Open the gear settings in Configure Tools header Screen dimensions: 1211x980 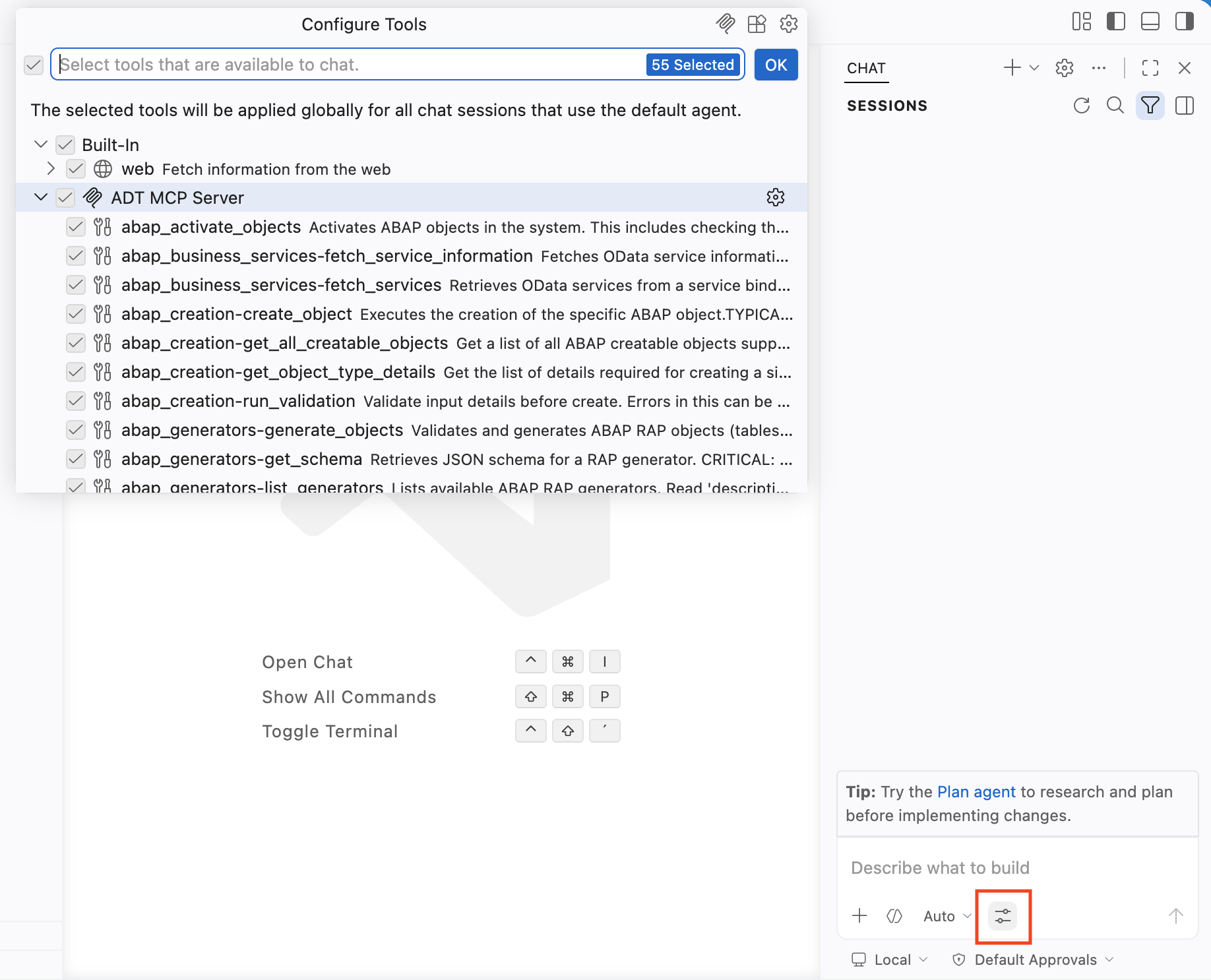(x=789, y=24)
